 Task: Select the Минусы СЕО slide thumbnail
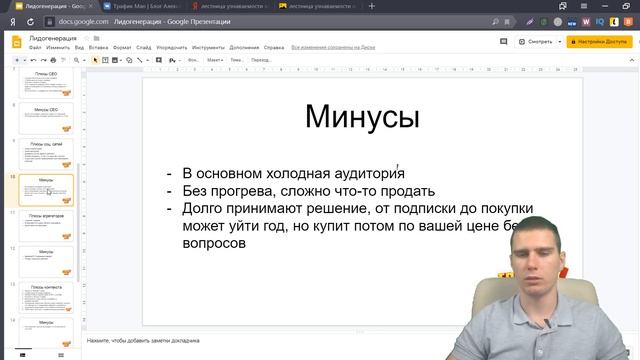(x=46, y=119)
